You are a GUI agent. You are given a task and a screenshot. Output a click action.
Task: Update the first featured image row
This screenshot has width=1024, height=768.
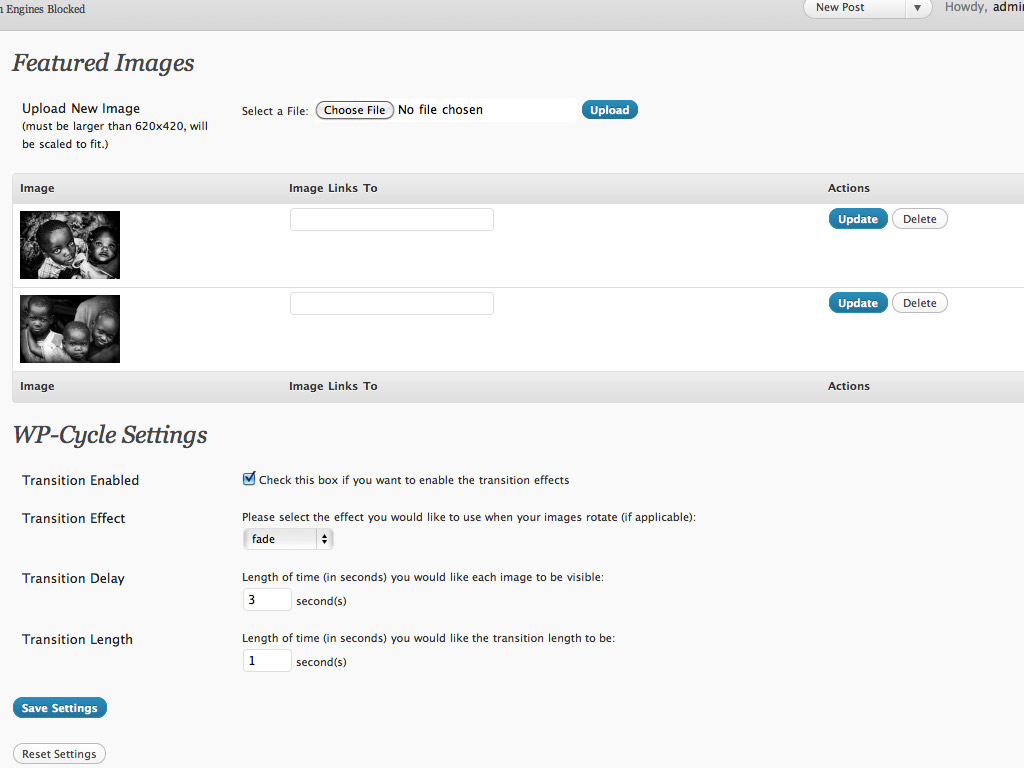click(857, 219)
